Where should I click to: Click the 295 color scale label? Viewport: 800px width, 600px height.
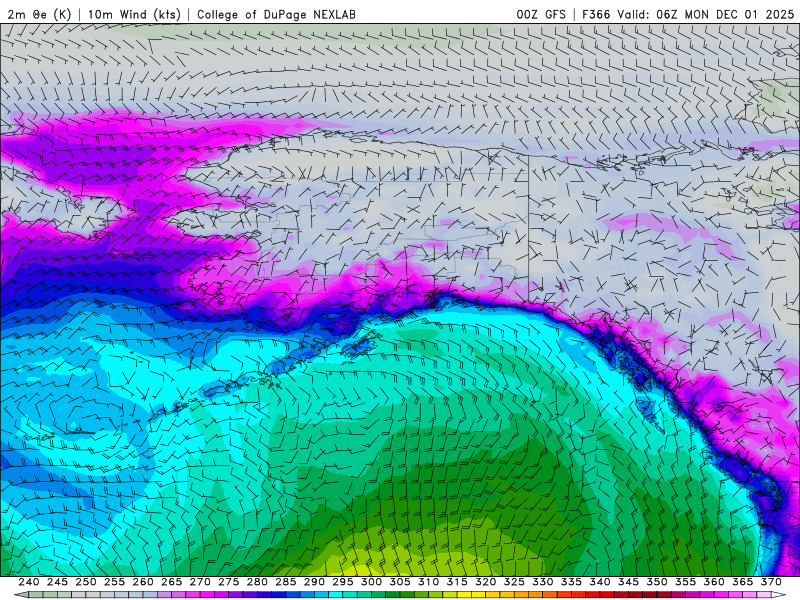(343, 582)
